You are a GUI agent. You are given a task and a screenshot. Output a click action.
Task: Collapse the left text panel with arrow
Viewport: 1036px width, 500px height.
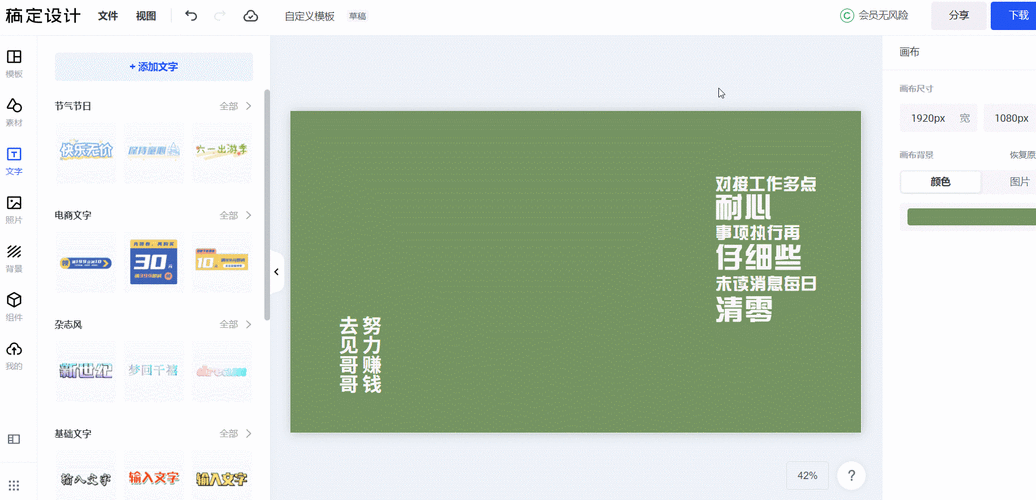pyautogui.click(x=277, y=271)
